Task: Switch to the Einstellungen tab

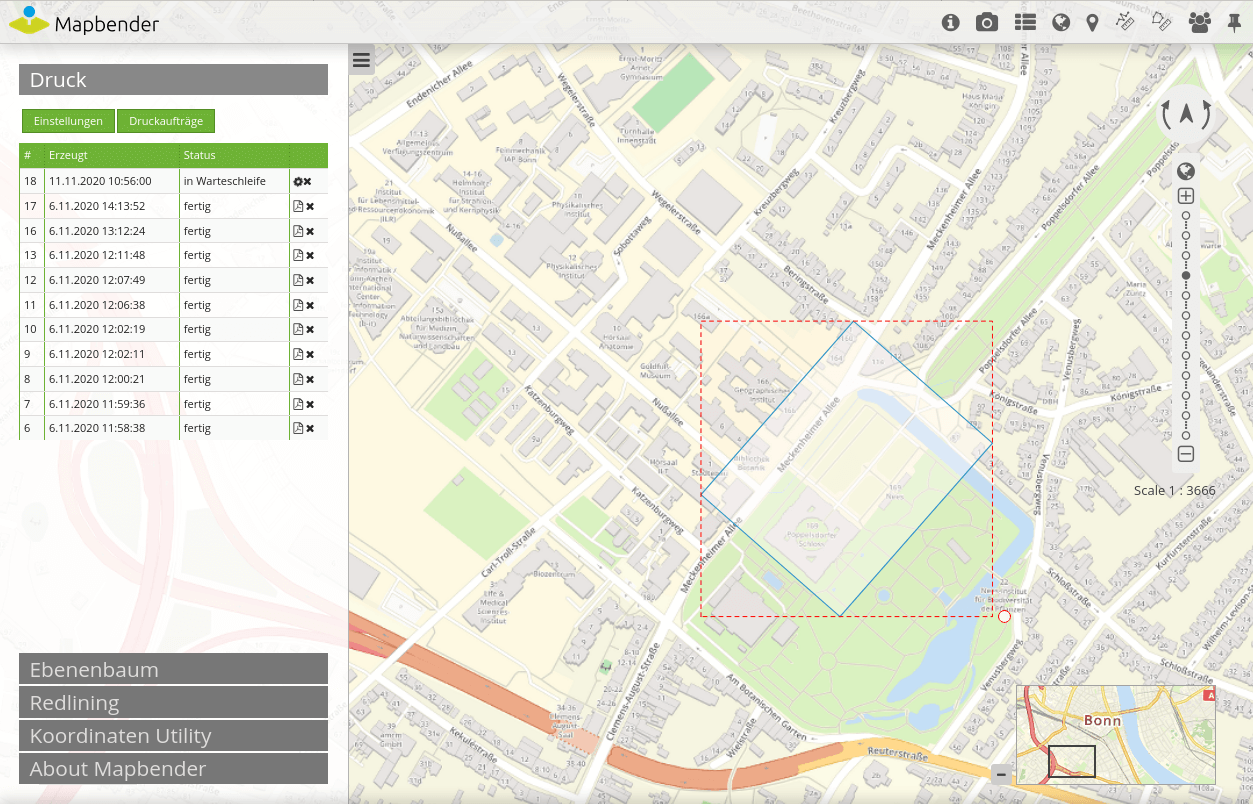Action: (x=68, y=121)
